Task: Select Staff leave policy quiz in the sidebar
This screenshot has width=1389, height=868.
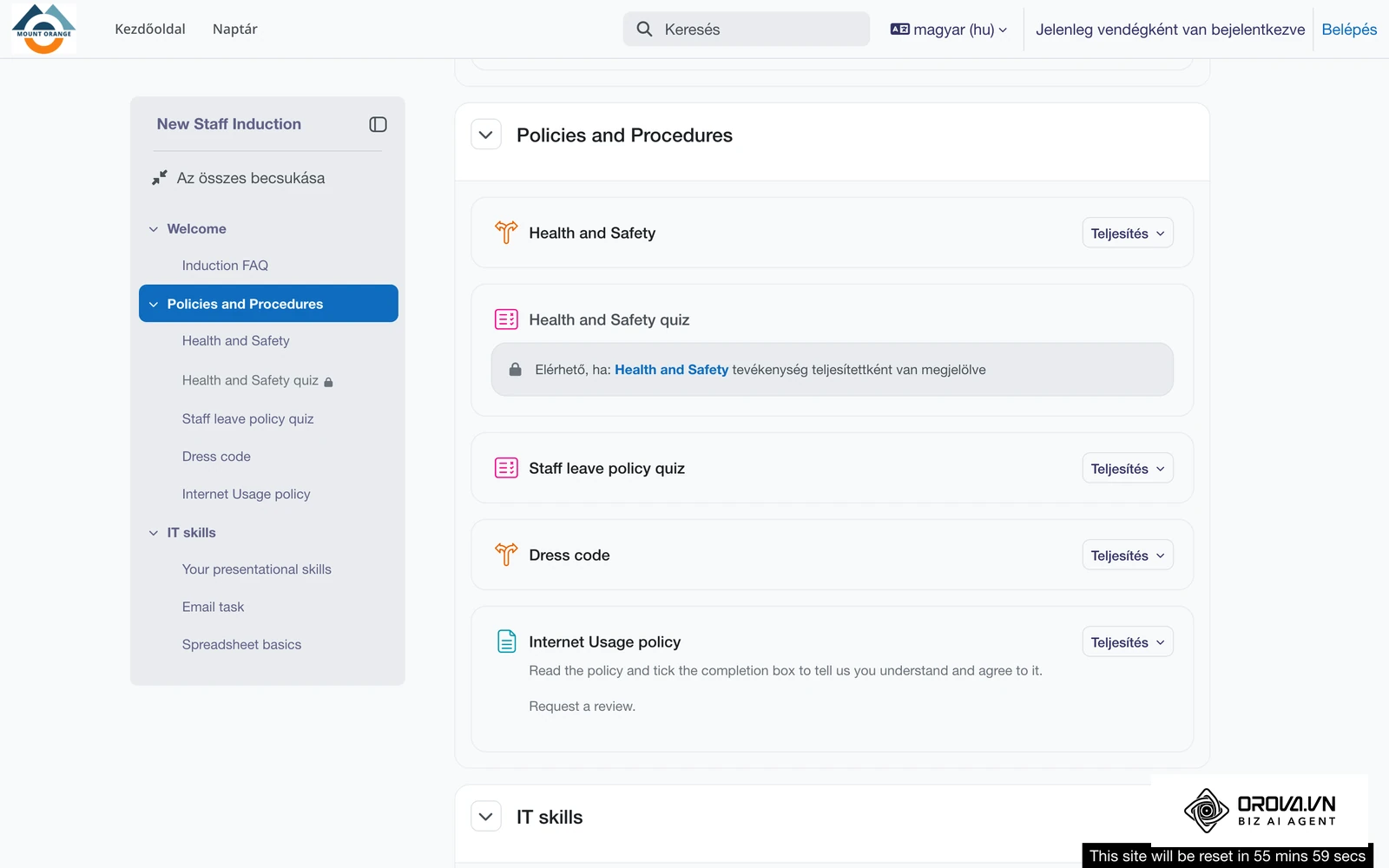Action: point(248,418)
